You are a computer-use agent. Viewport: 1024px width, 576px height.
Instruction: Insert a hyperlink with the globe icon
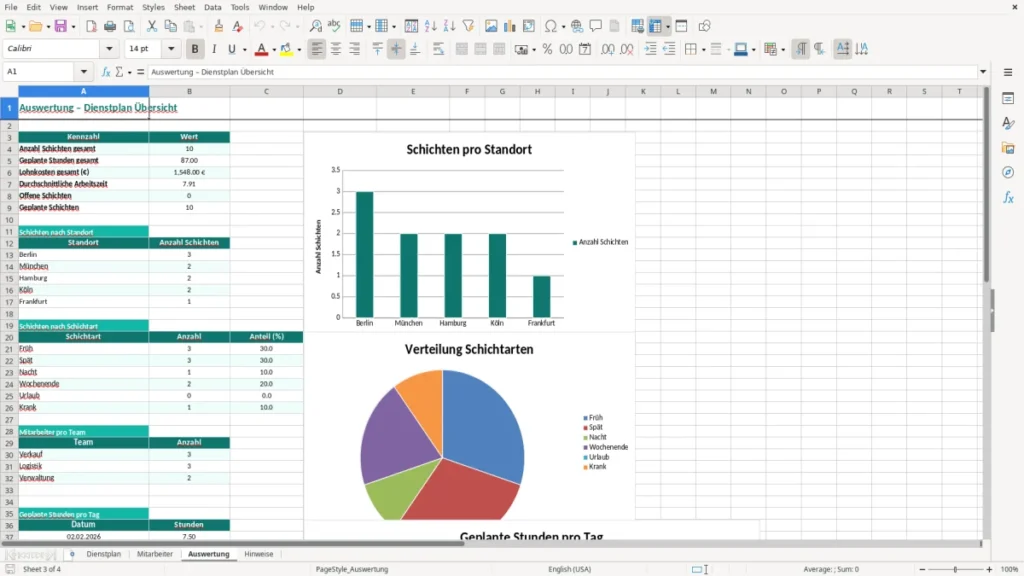coord(577,26)
